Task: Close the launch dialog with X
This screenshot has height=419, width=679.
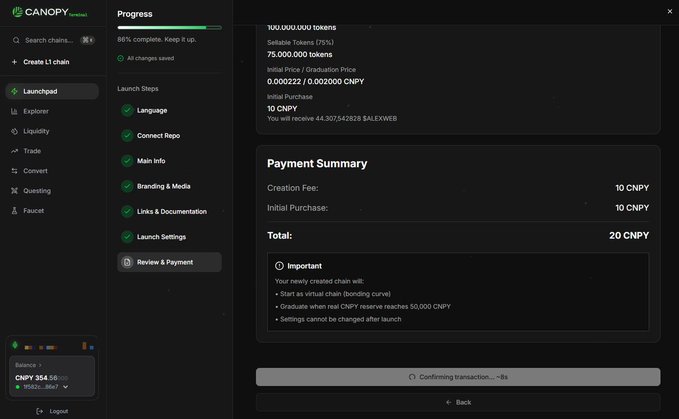Action: 669,11
